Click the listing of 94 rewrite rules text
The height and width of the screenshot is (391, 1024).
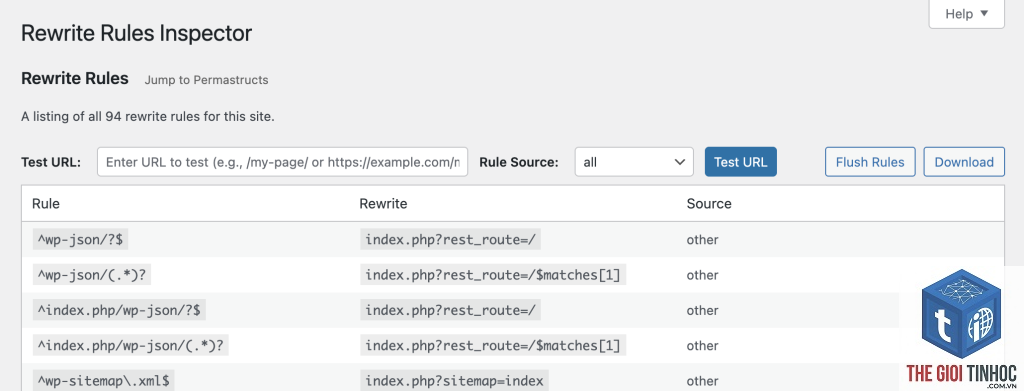(148, 117)
